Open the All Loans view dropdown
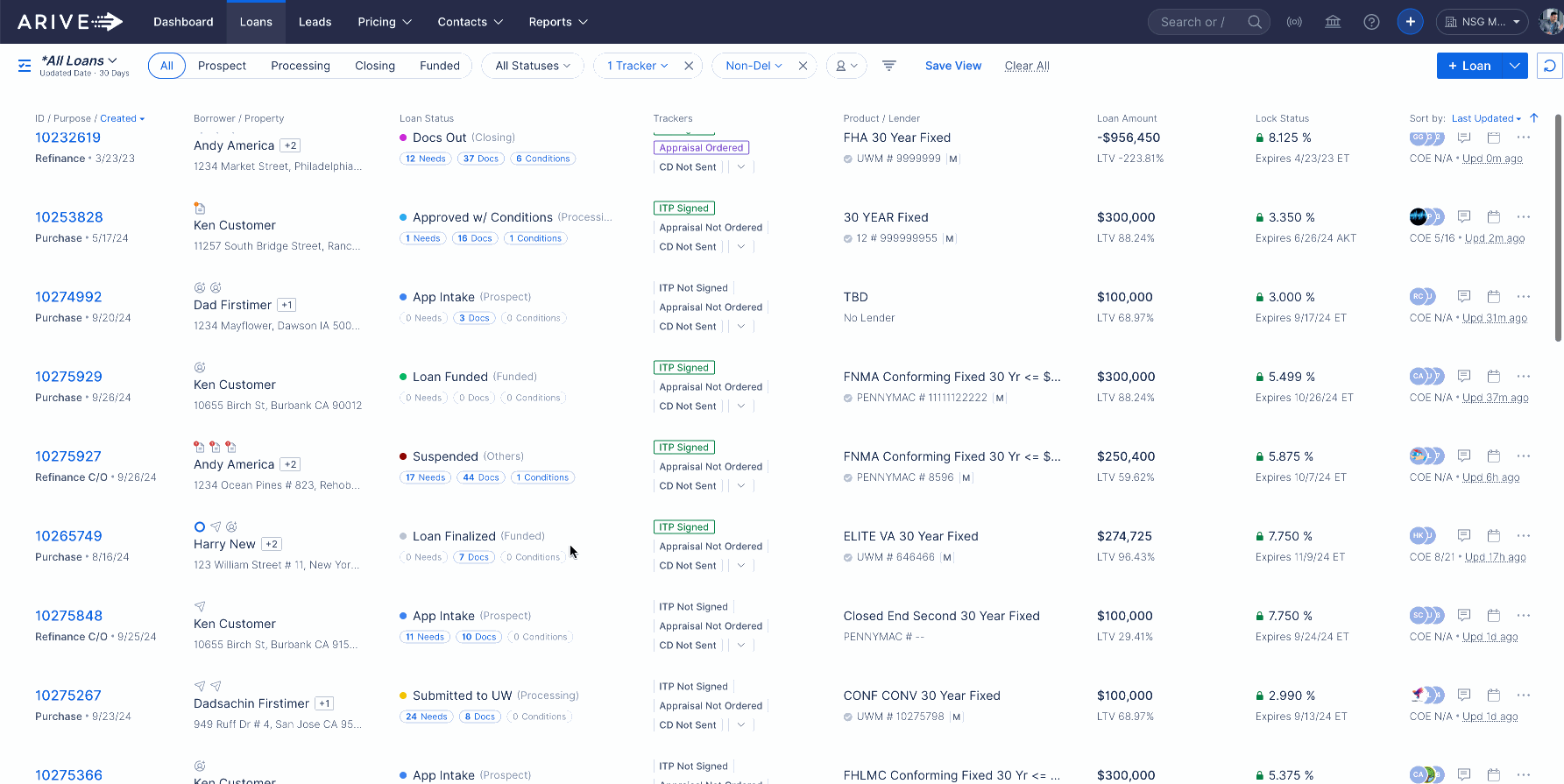The height and width of the screenshot is (784, 1564). (x=79, y=60)
